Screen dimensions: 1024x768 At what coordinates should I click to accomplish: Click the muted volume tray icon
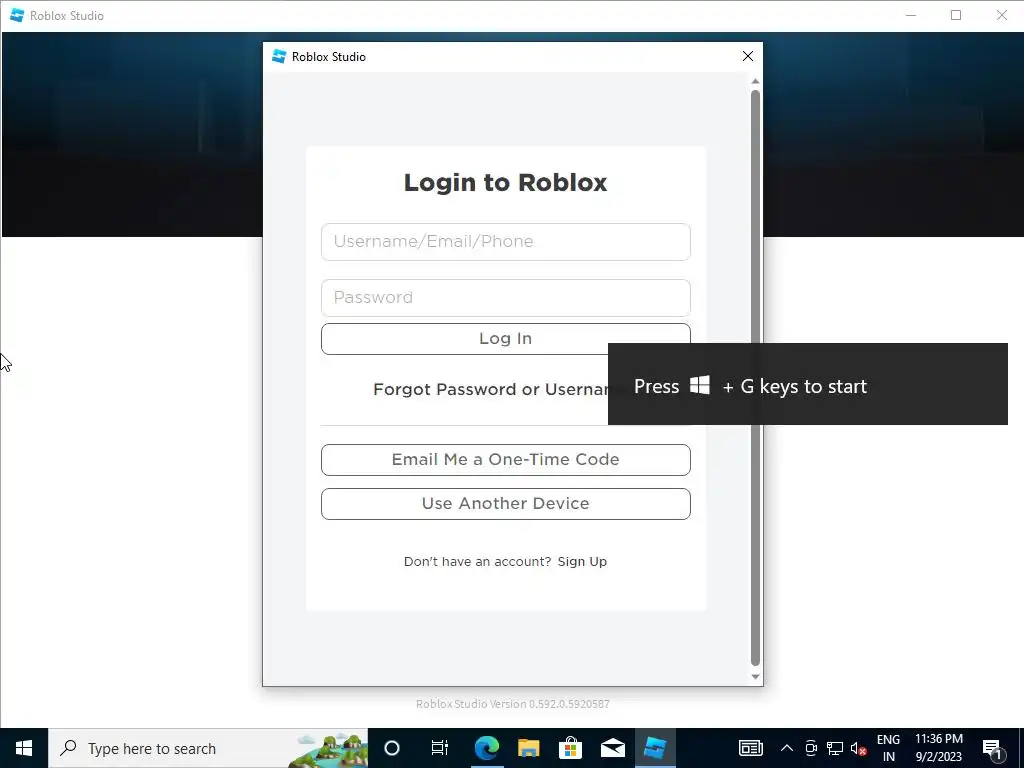[x=858, y=748]
